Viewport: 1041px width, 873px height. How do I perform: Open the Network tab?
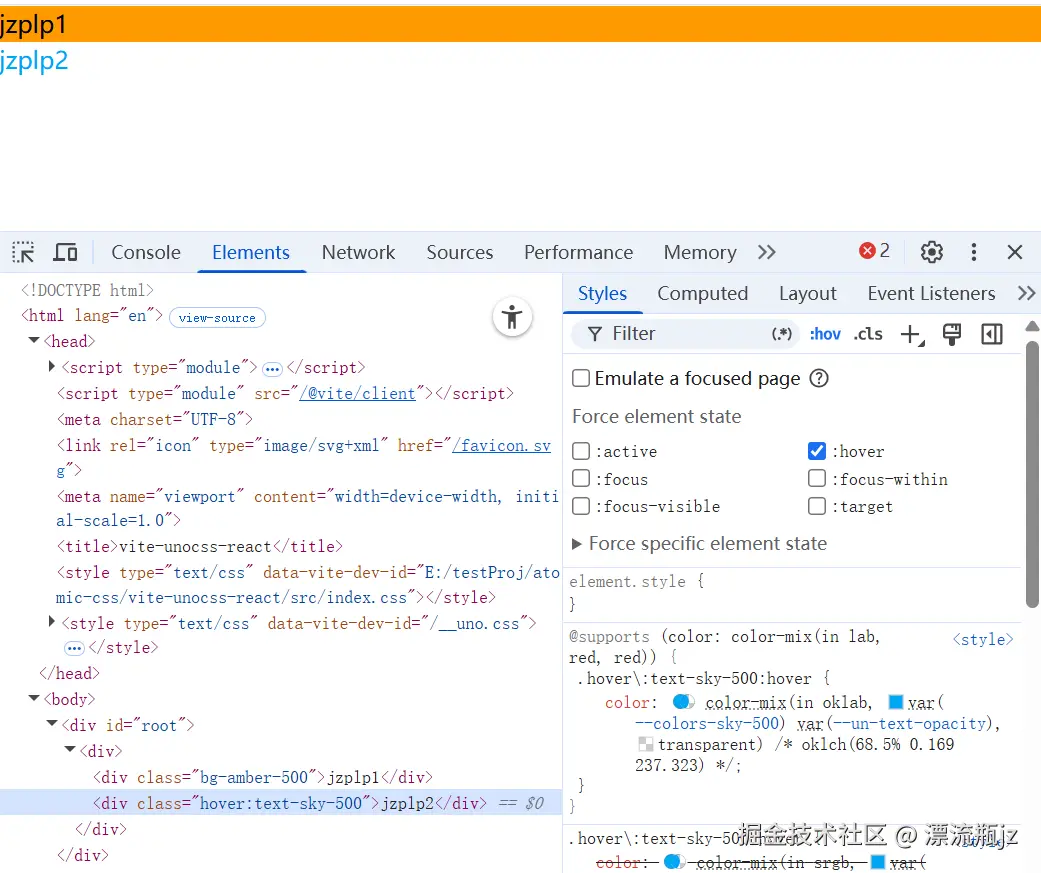pos(359,252)
